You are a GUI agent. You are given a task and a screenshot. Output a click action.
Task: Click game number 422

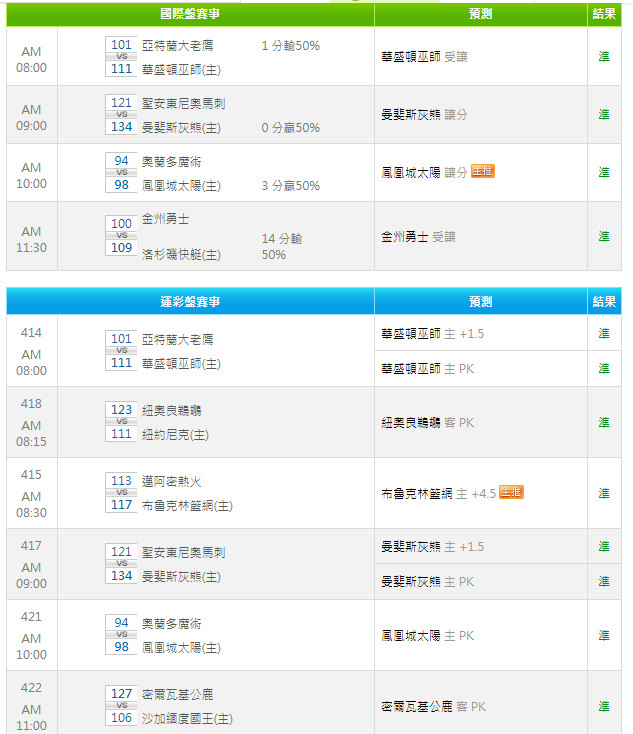coord(31,688)
